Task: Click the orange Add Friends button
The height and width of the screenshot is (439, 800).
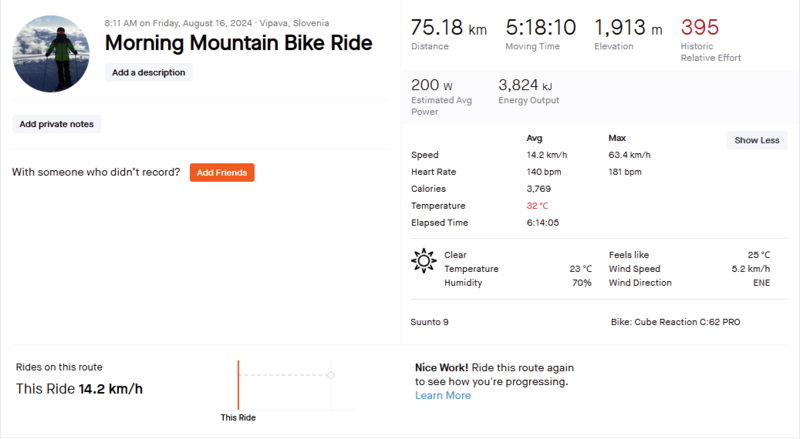Action: pos(222,173)
